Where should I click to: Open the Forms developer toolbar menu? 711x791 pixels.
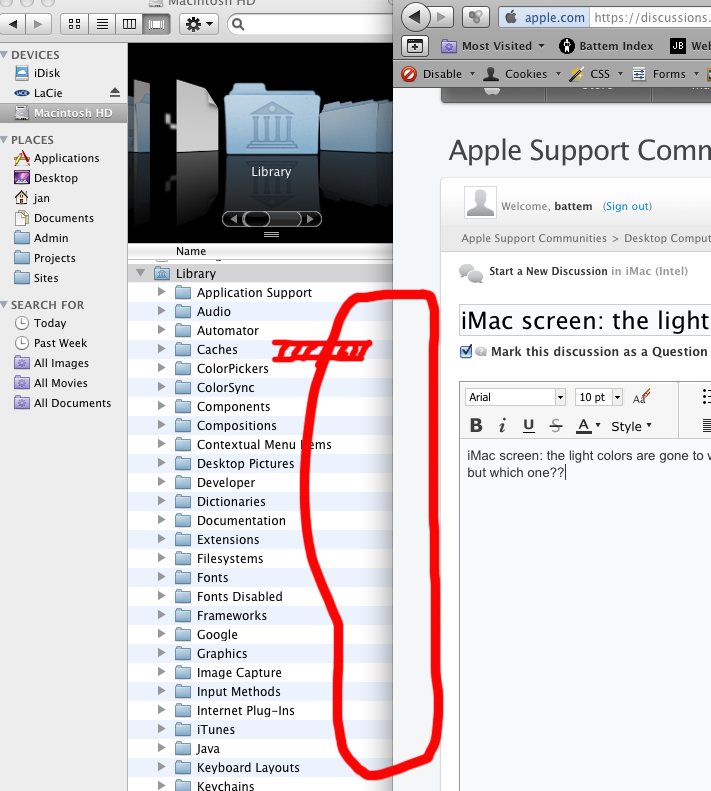point(665,74)
